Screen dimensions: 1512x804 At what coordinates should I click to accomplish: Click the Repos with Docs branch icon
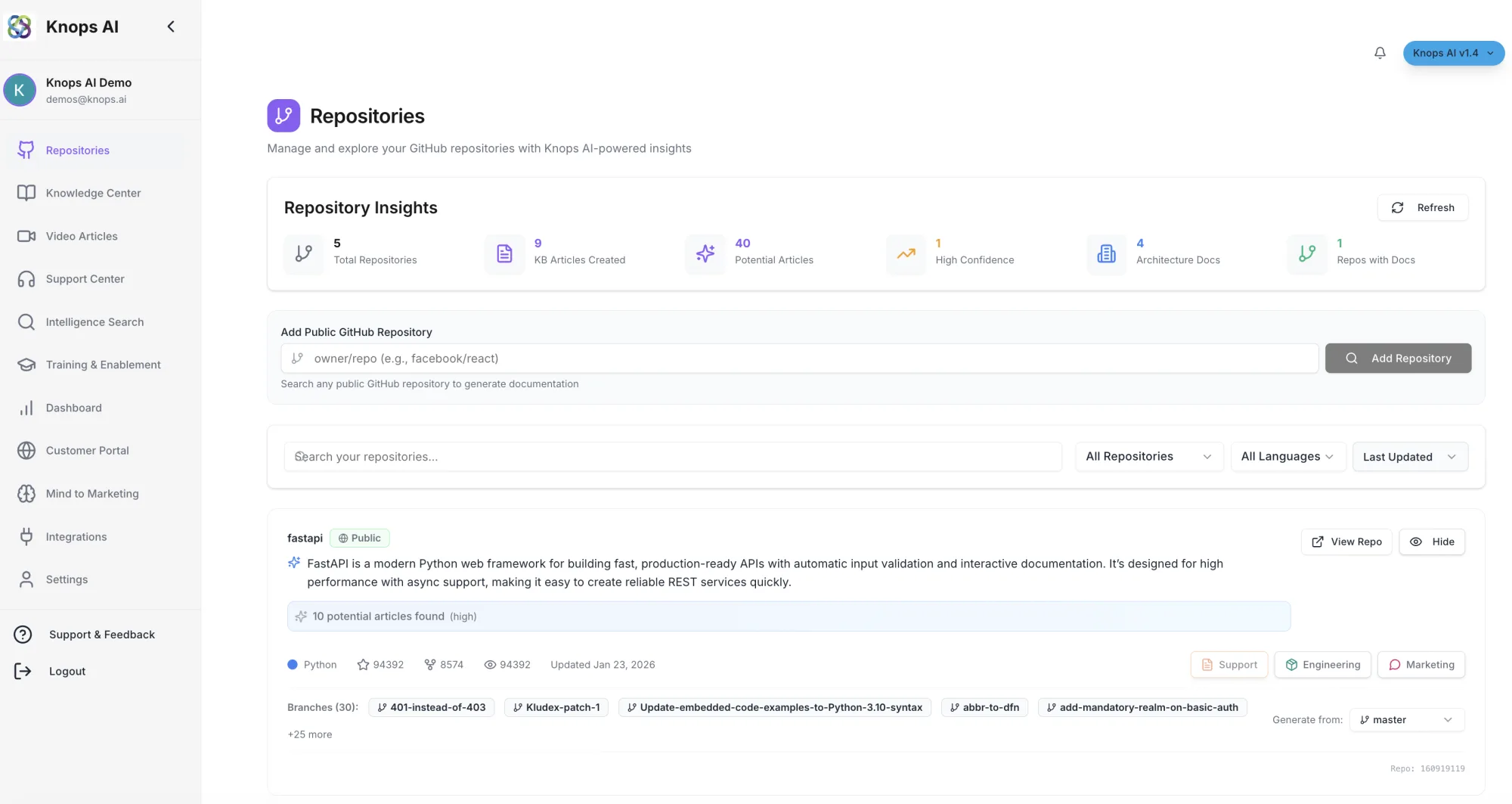click(1307, 253)
